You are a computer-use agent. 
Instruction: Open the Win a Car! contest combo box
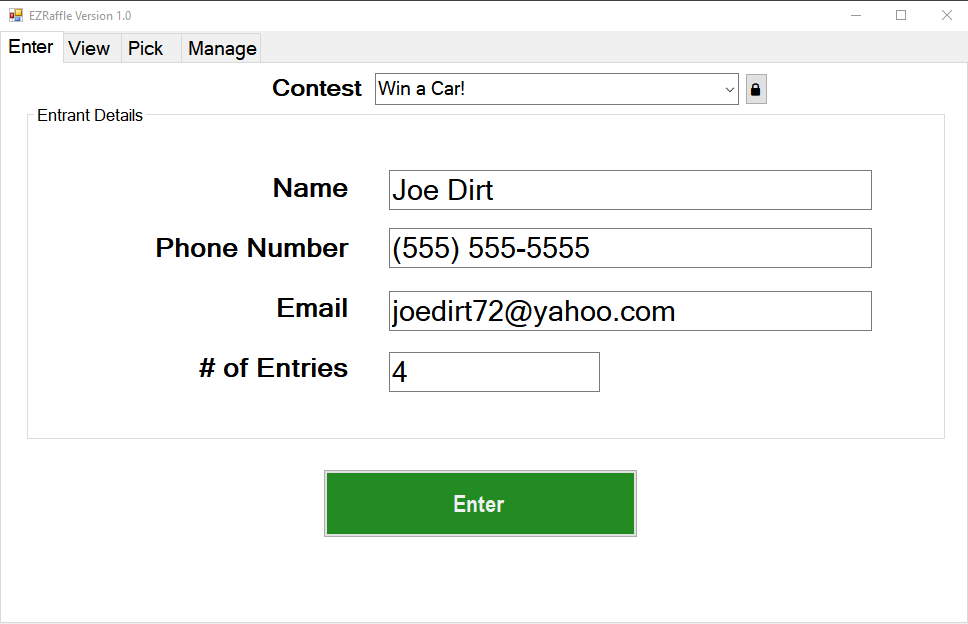(x=556, y=89)
